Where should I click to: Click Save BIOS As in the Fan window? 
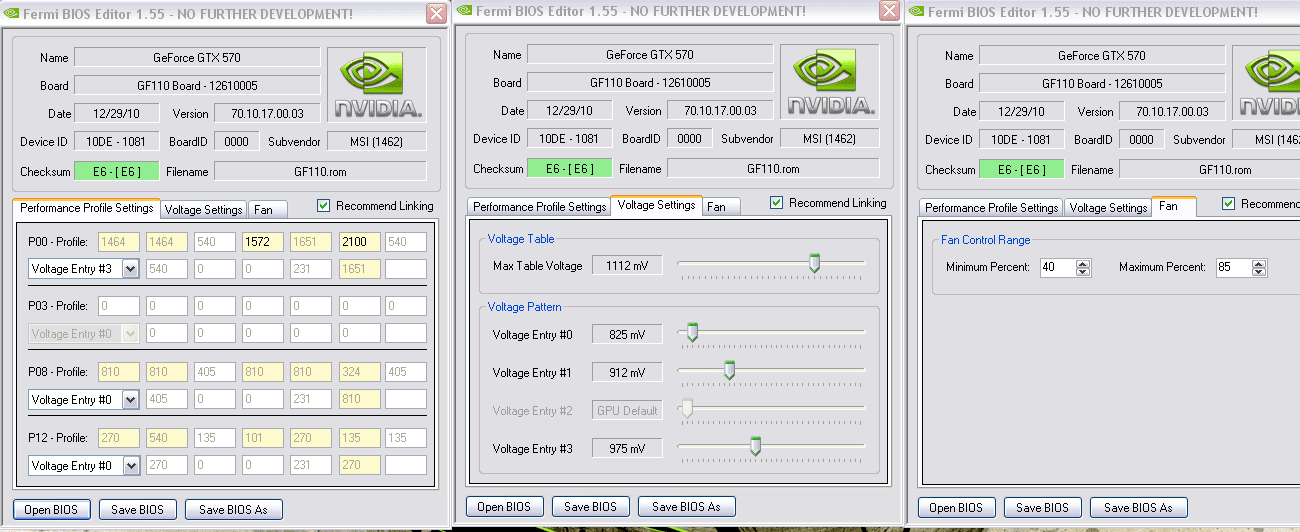[1138, 508]
